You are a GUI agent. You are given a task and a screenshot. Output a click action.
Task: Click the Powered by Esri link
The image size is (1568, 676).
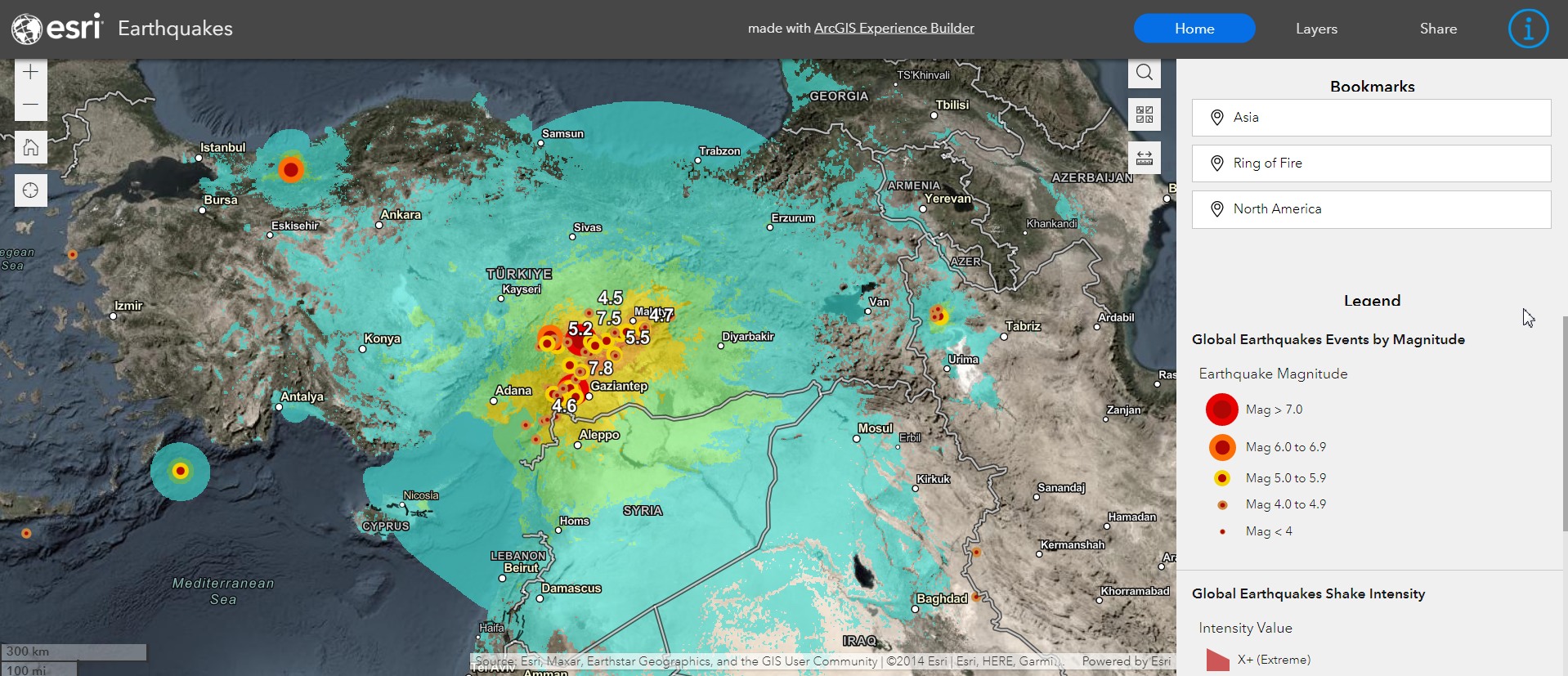click(1126, 661)
